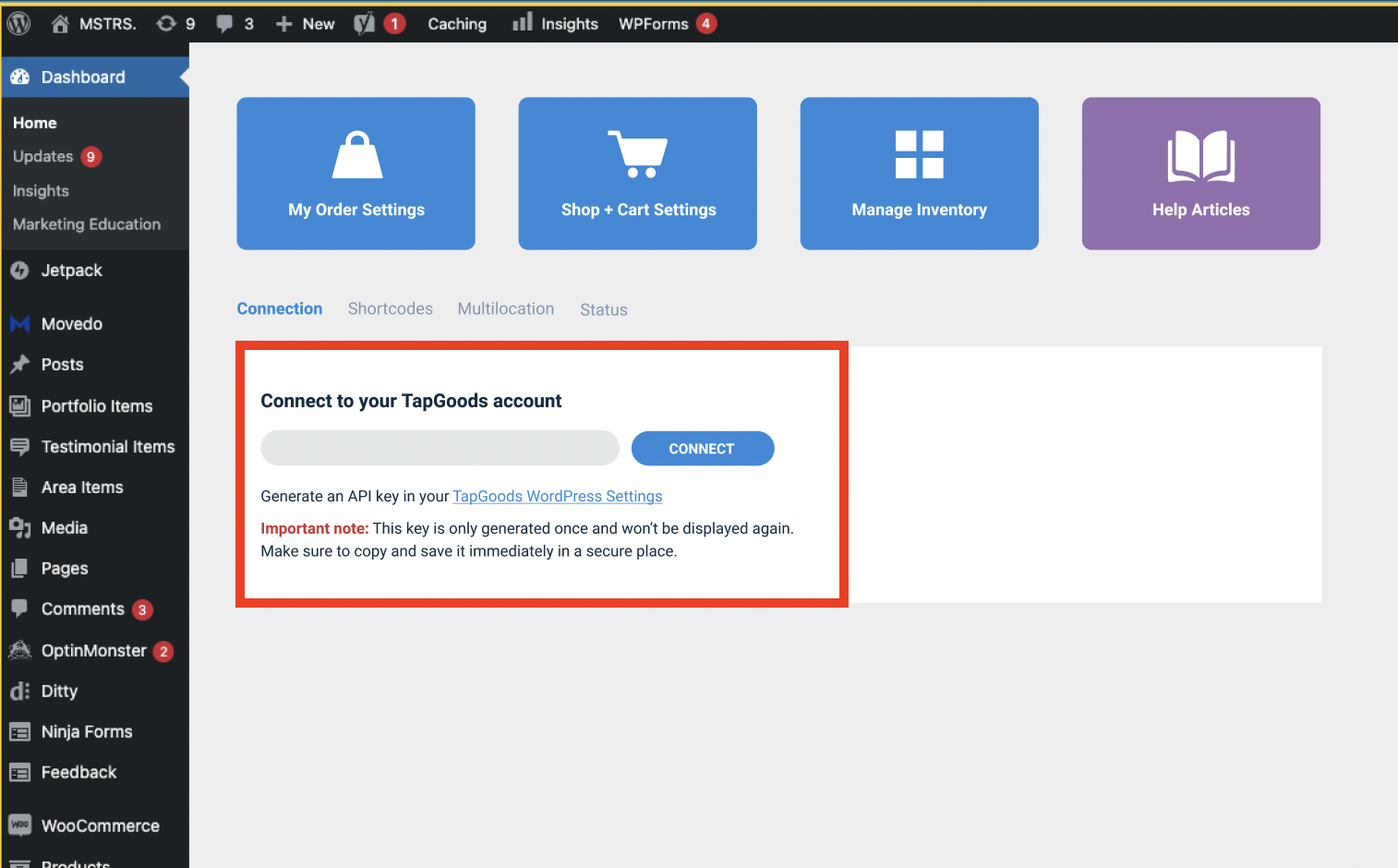Click the Portfolio Items icon
1398x868 pixels.
[19, 405]
